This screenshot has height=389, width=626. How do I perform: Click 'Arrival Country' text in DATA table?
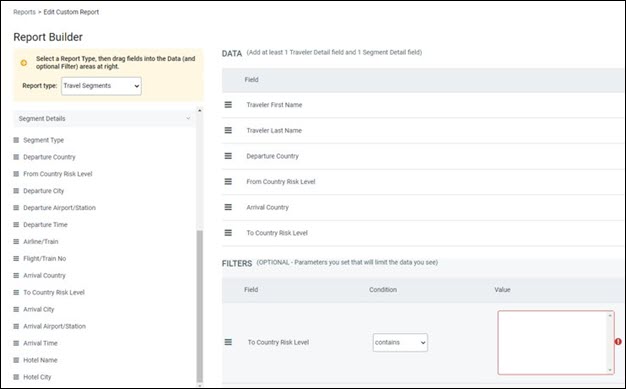click(267, 207)
